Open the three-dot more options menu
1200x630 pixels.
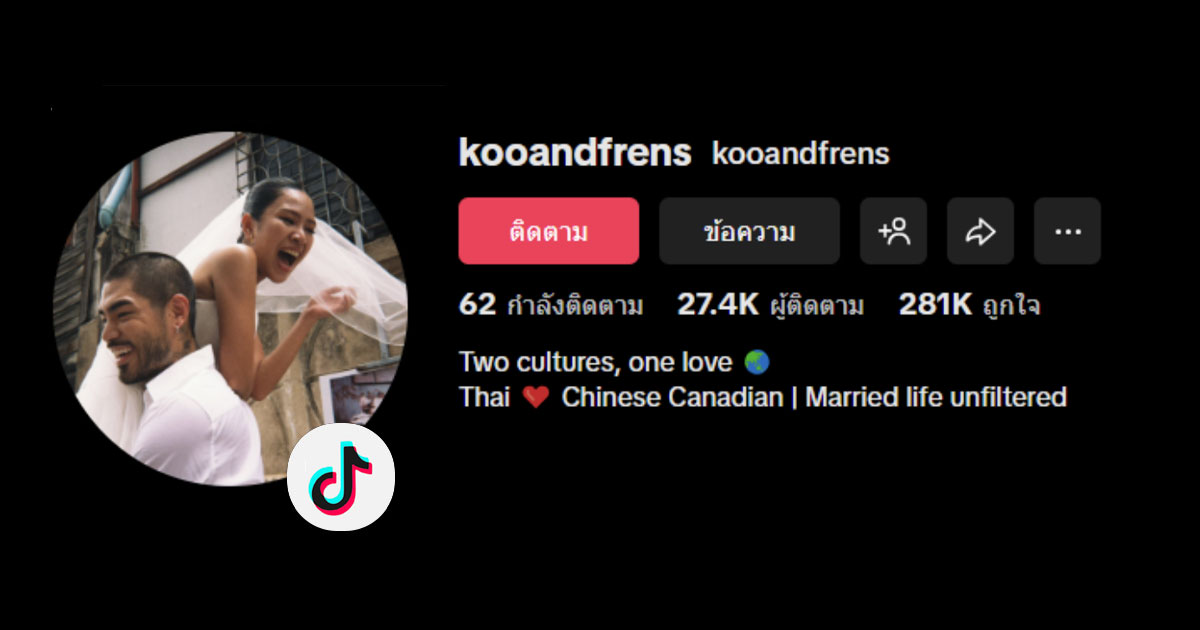click(x=1067, y=231)
